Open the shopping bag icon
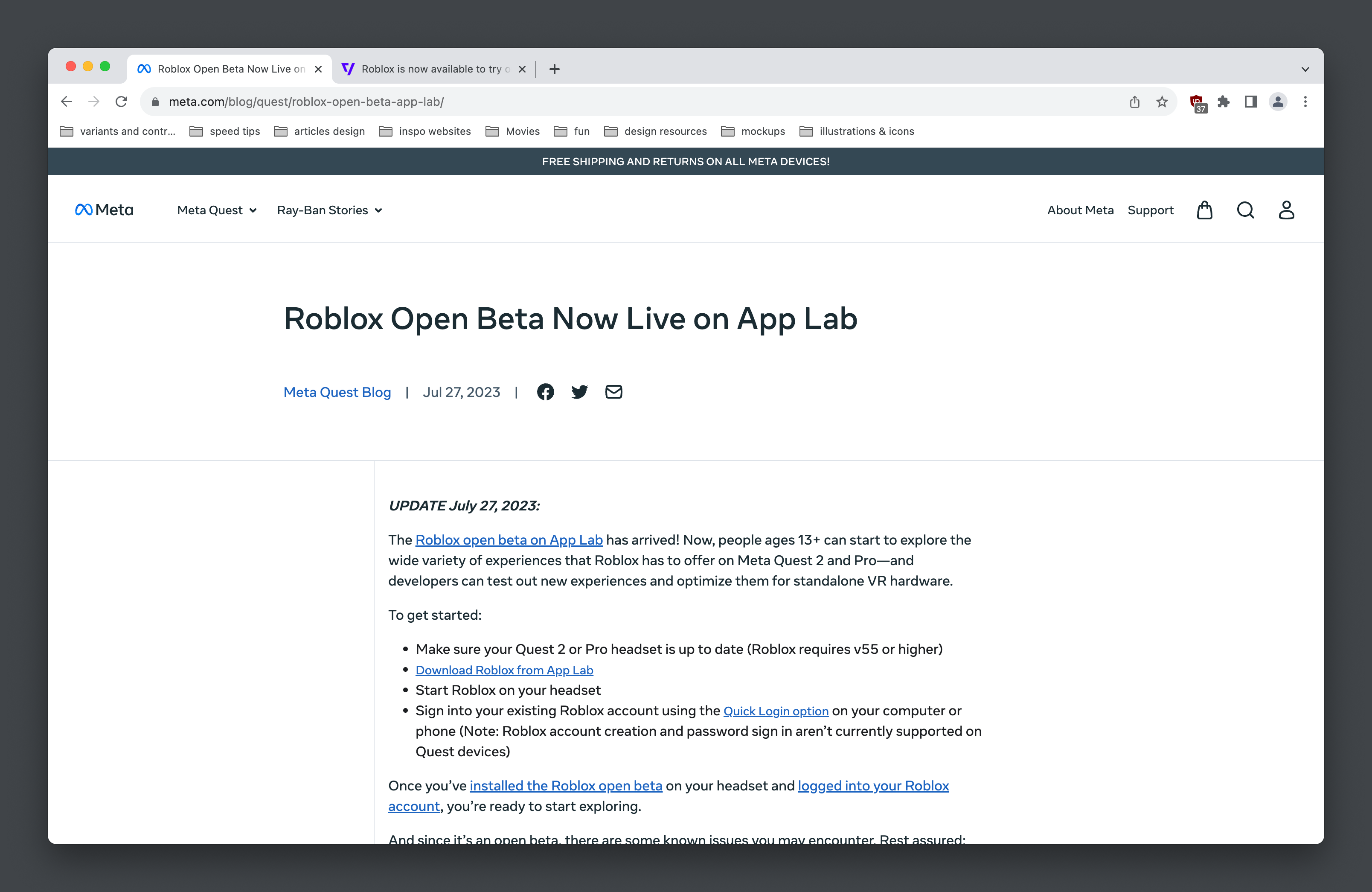This screenshot has height=892, width=1372. pos(1204,210)
